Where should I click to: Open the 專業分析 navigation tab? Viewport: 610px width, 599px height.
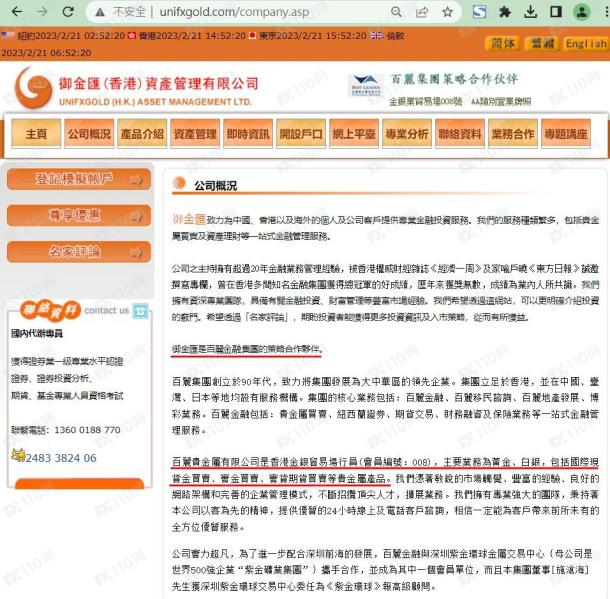pyautogui.click(x=407, y=133)
